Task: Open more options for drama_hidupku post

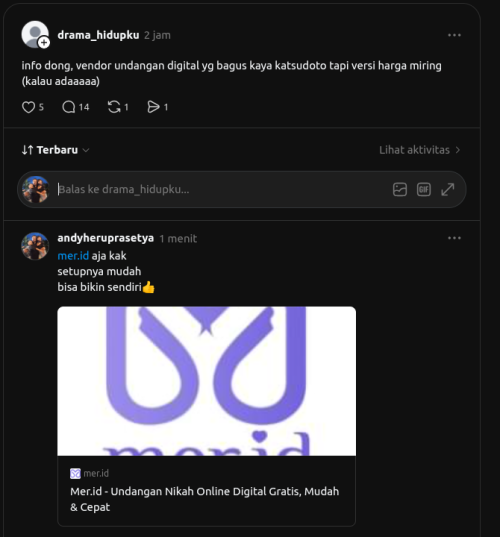Action: (454, 35)
